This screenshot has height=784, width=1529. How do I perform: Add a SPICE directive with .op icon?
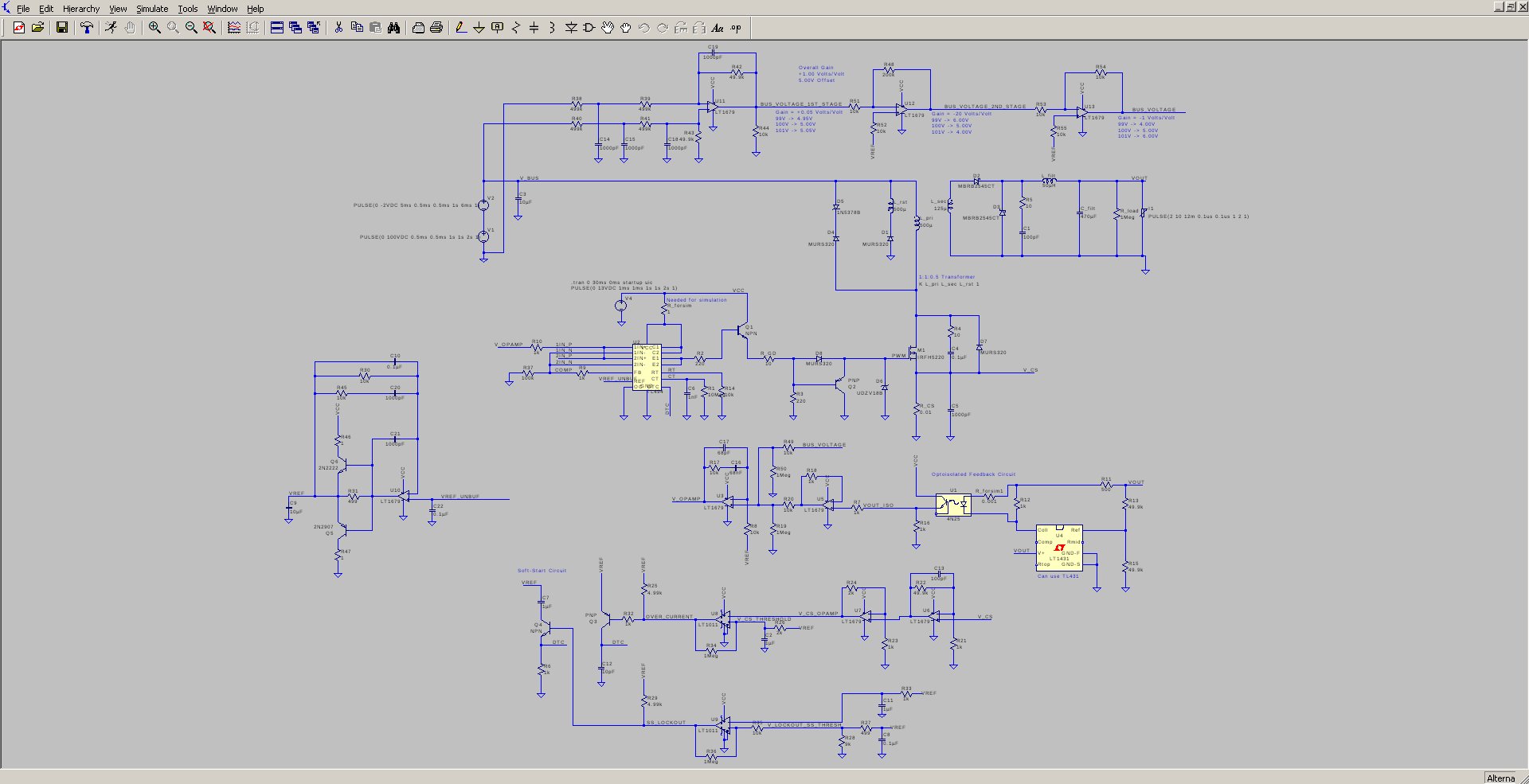click(x=736, y=28)
